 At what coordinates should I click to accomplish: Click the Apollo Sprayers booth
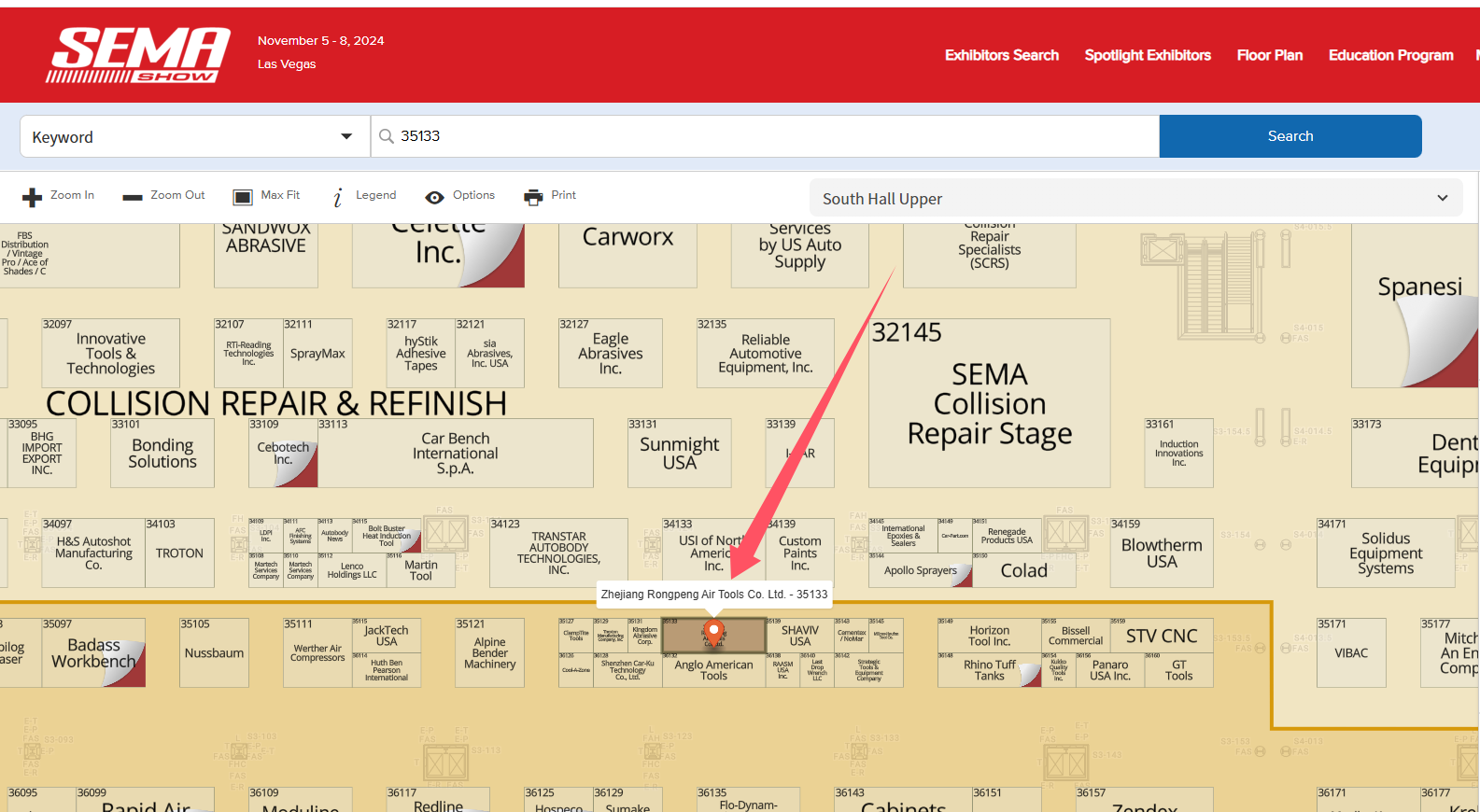coord(921,570)
